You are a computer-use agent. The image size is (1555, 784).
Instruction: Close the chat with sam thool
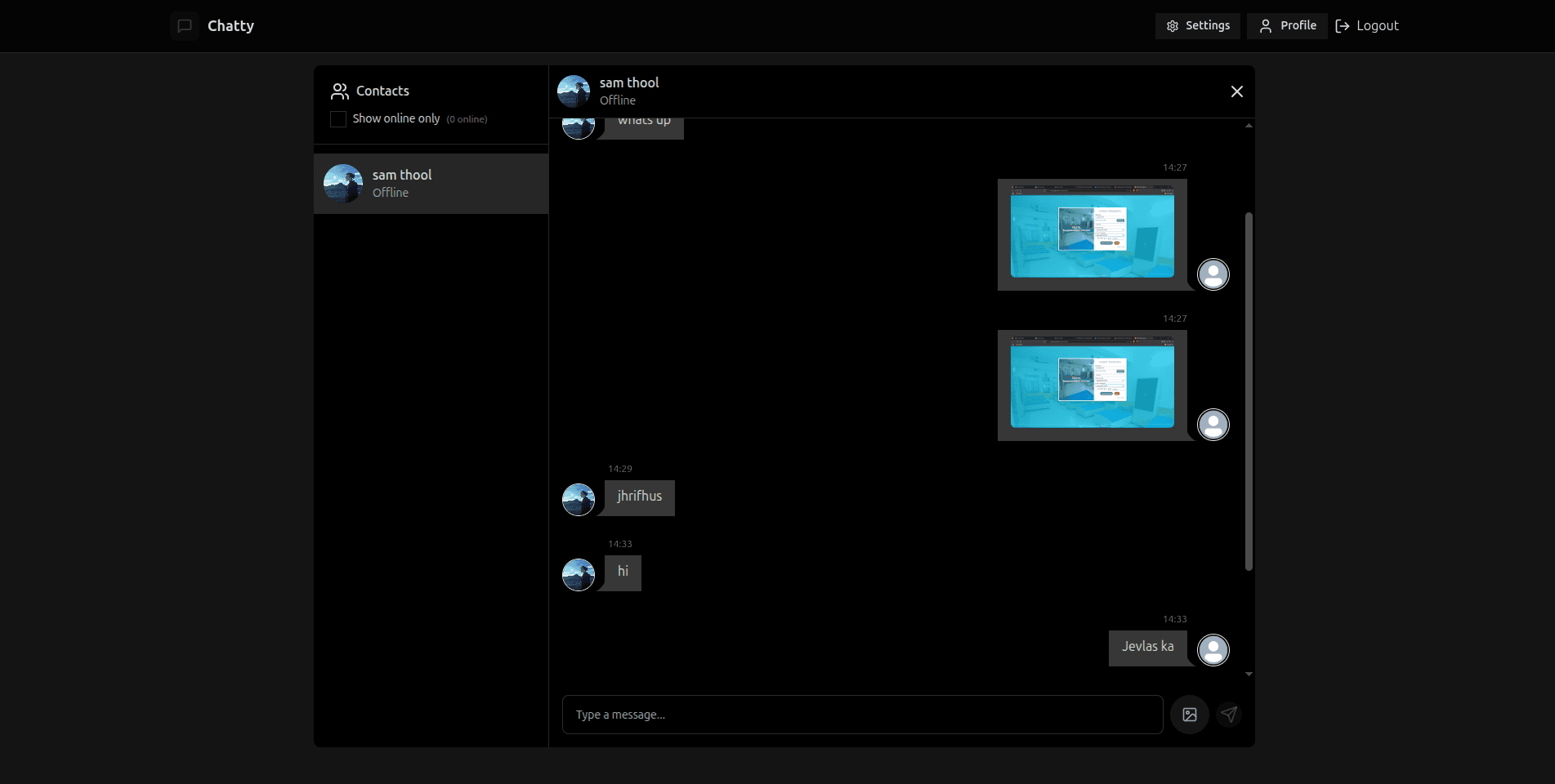pos(1236,91)
